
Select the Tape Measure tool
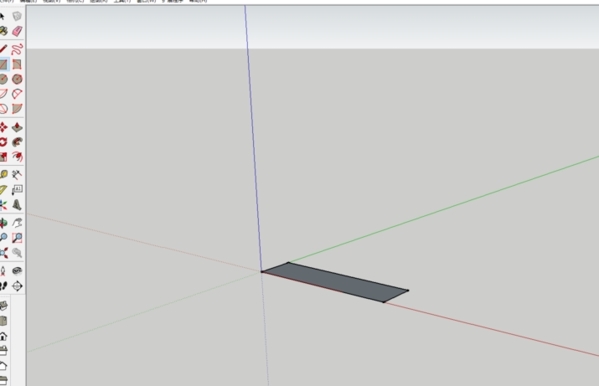[3, 175]
